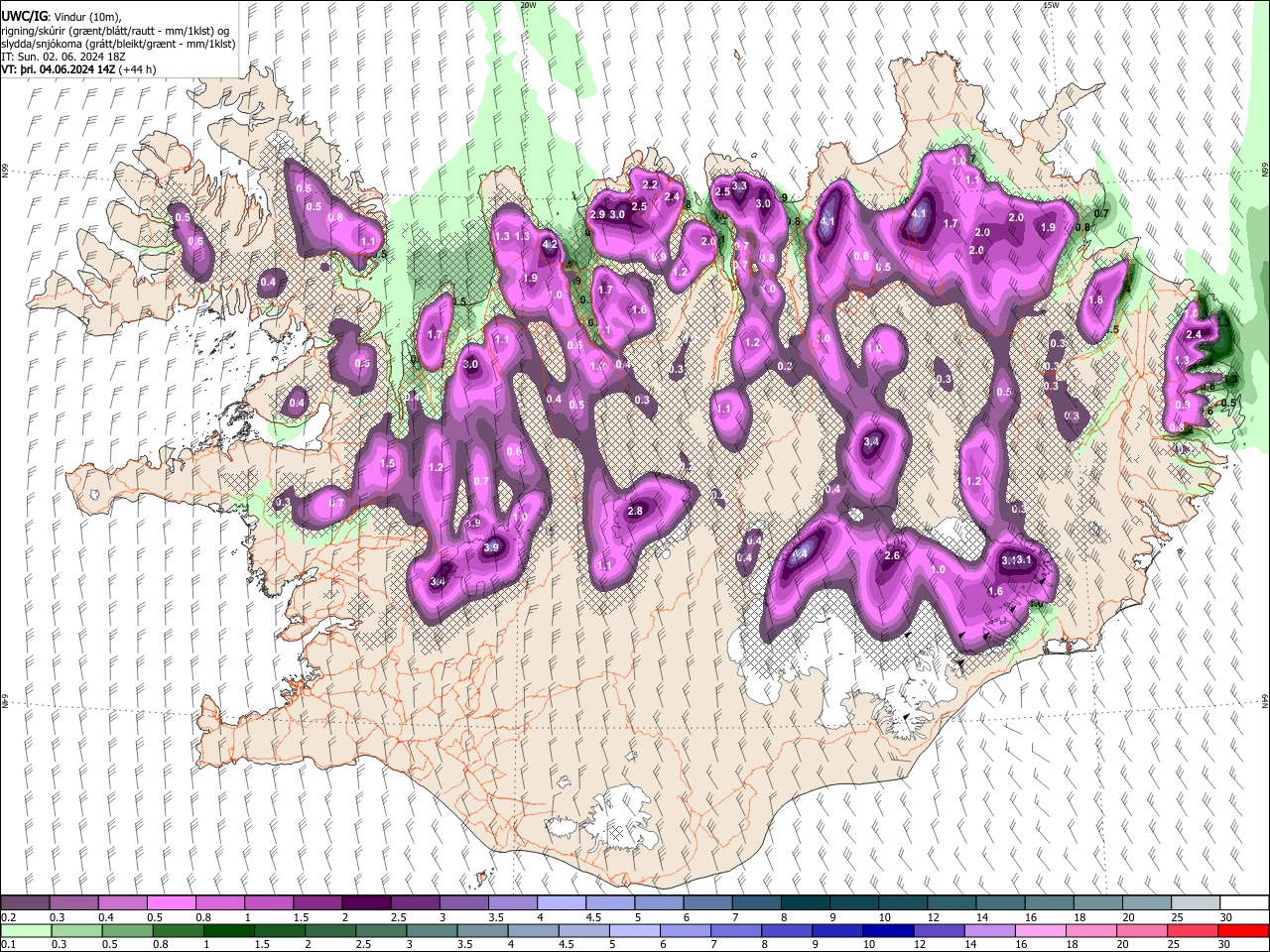Click the bright red 30 rain legend swatch
Viewport: 1270px width, 952px height.
coord(1242,930)
